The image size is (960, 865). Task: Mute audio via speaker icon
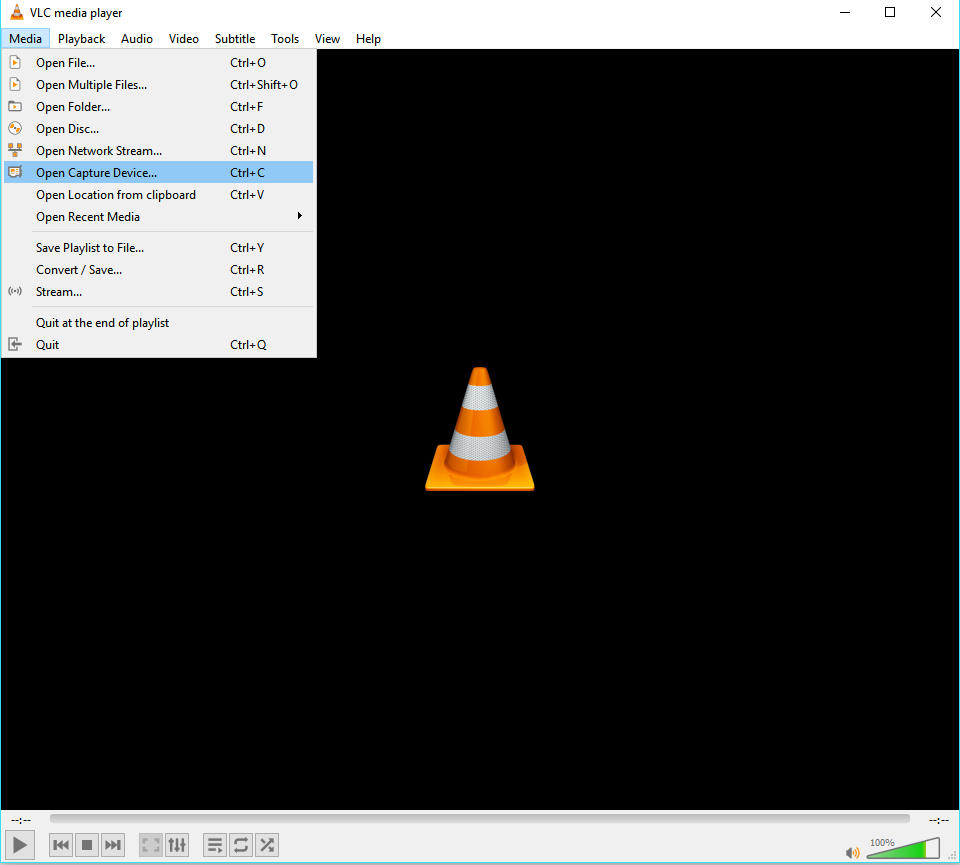pos(852,853)
